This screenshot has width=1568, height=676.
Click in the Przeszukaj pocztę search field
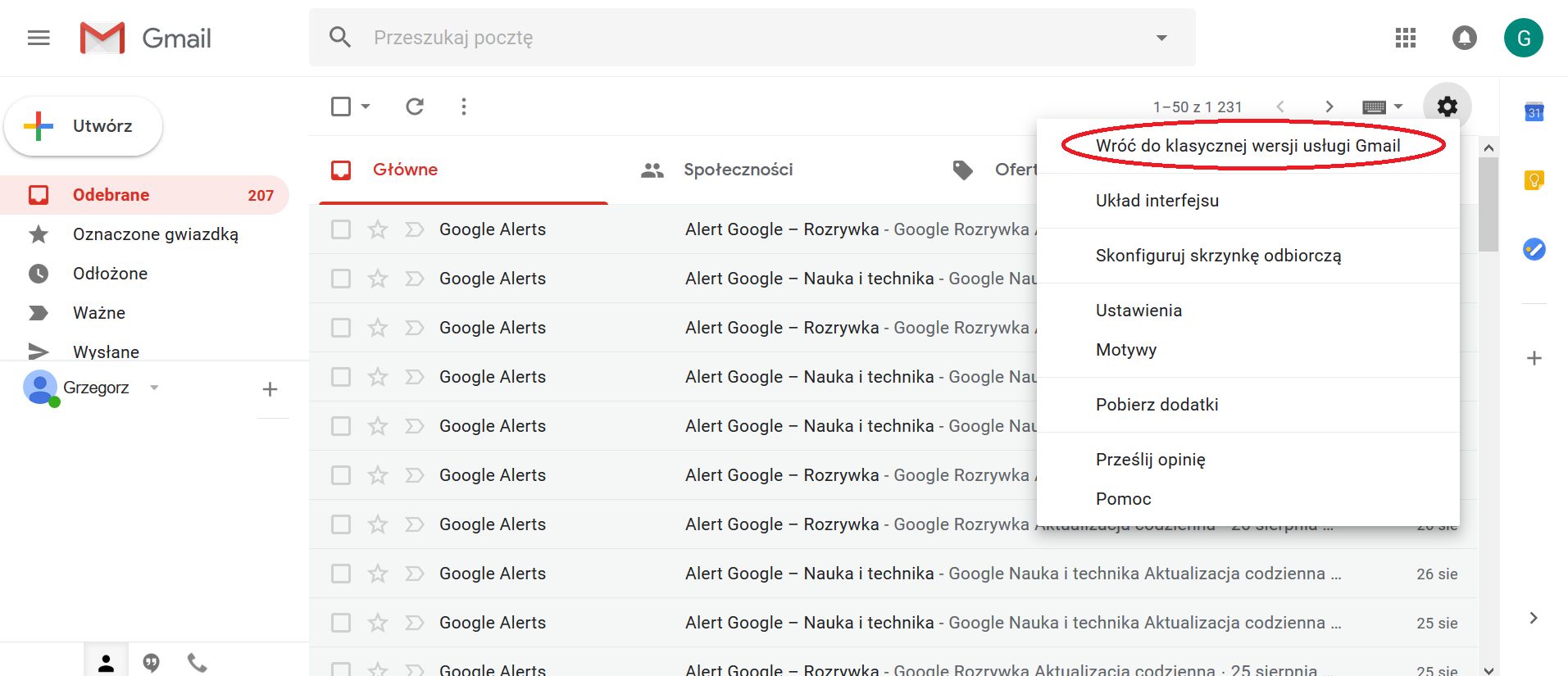coord(738,38)
